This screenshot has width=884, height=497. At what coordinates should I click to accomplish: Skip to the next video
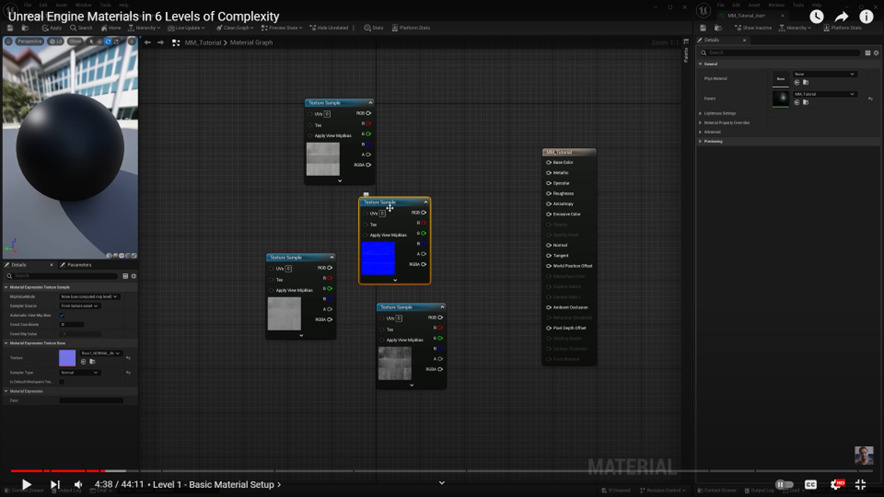(55, 484)
